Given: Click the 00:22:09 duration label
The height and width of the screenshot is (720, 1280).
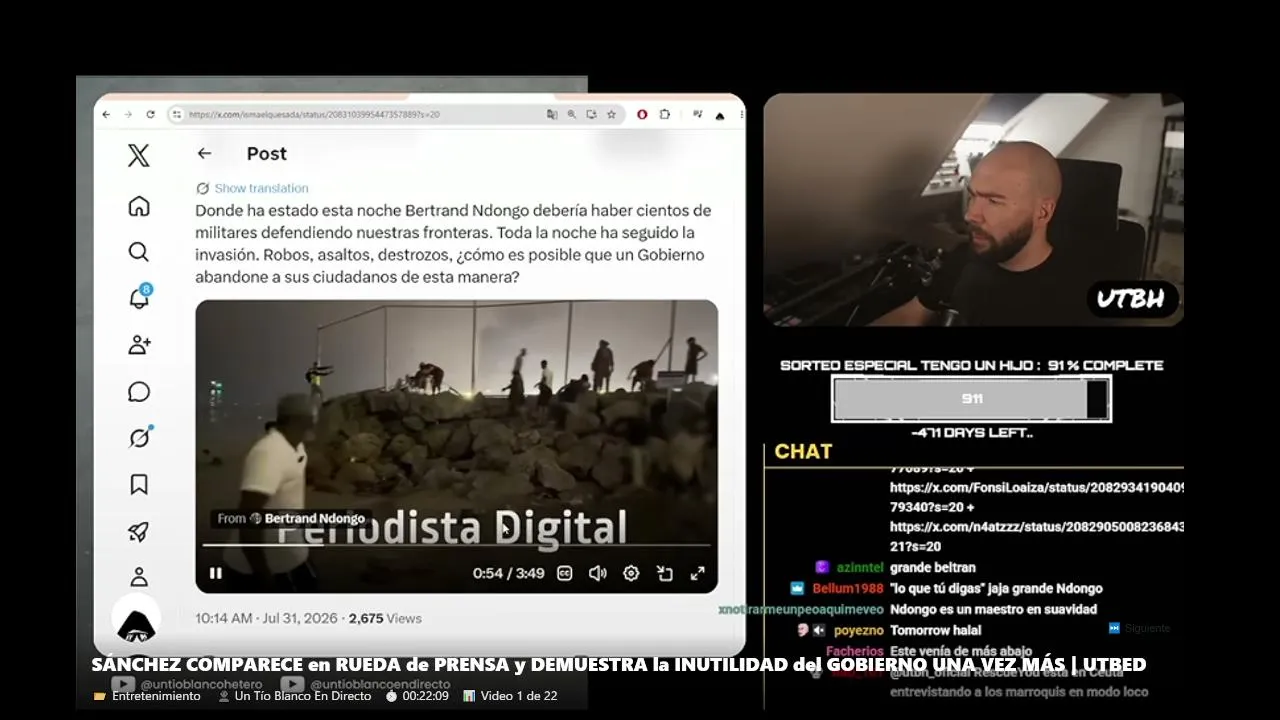Looking at the screenshot, I should pyautogui.click(x=425, y=696).
